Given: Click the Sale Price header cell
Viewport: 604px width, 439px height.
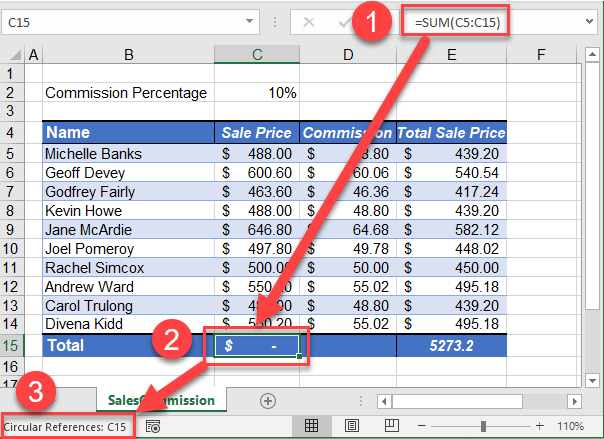Looking at the screenshot, I should 257,132.
